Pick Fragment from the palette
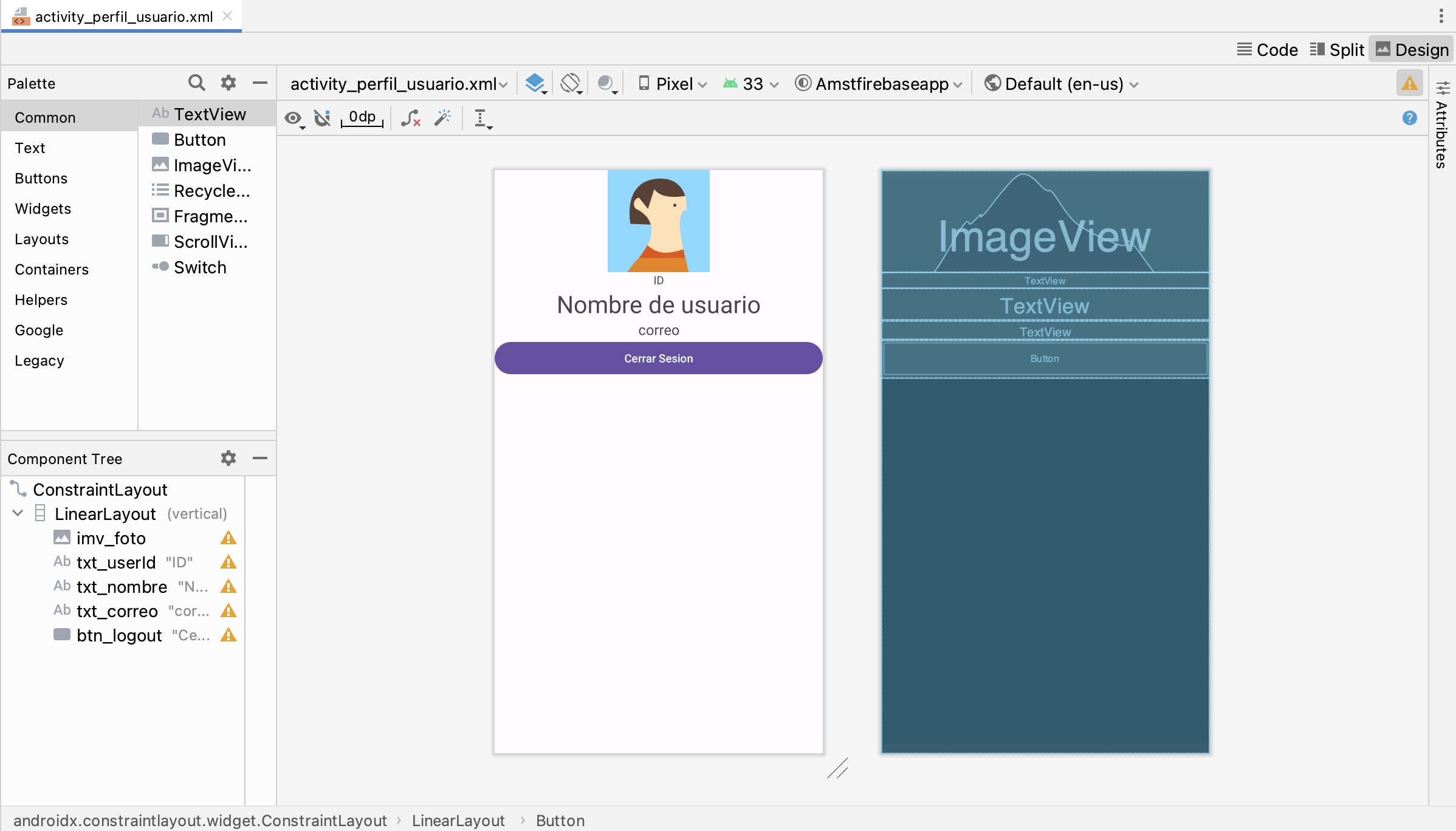This screenshot has height=831, width=1456. [x=207, y=216]
